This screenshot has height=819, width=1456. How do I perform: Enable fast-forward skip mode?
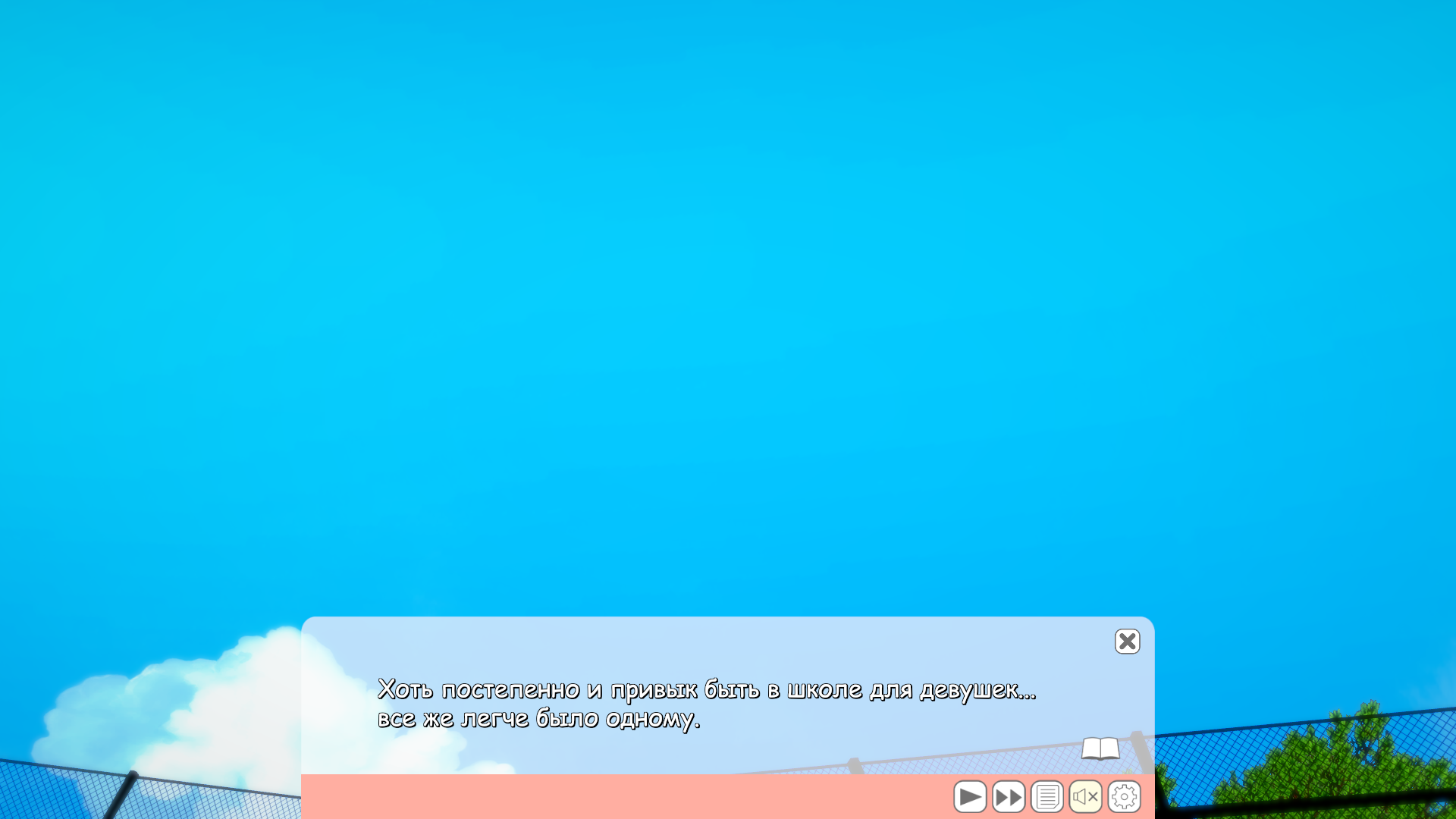point(1009,797)
